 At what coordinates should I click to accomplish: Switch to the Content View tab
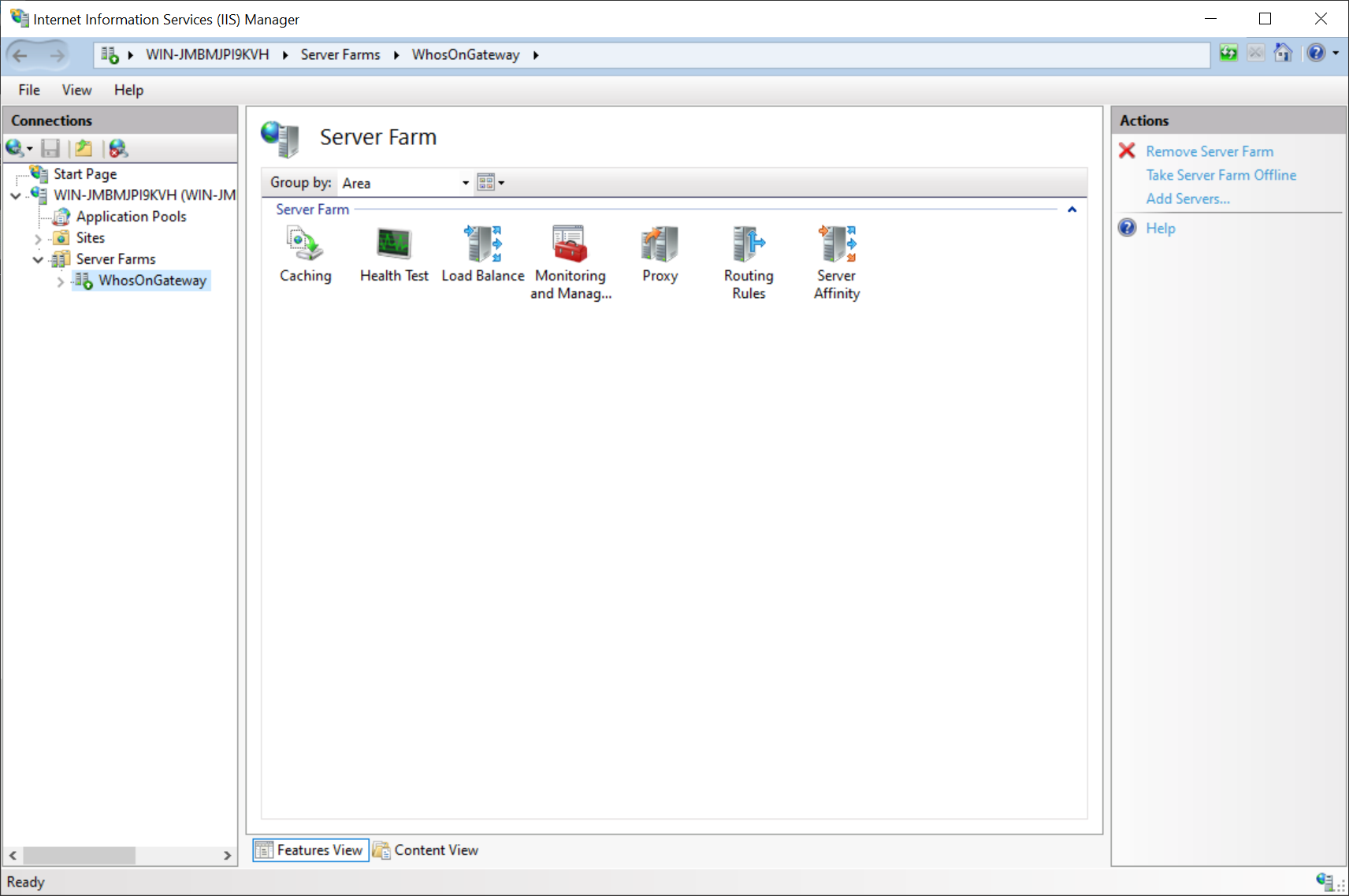426,850
